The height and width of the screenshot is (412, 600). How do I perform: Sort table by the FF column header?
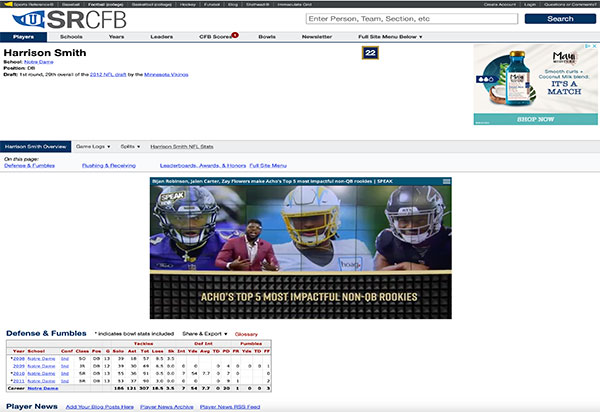point(267,351)
